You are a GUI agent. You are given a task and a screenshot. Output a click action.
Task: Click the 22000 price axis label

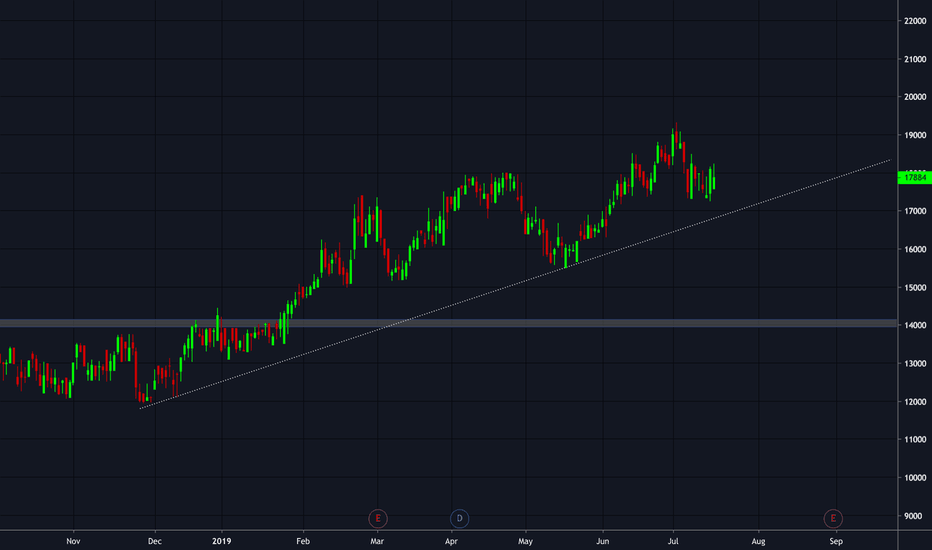915,21
